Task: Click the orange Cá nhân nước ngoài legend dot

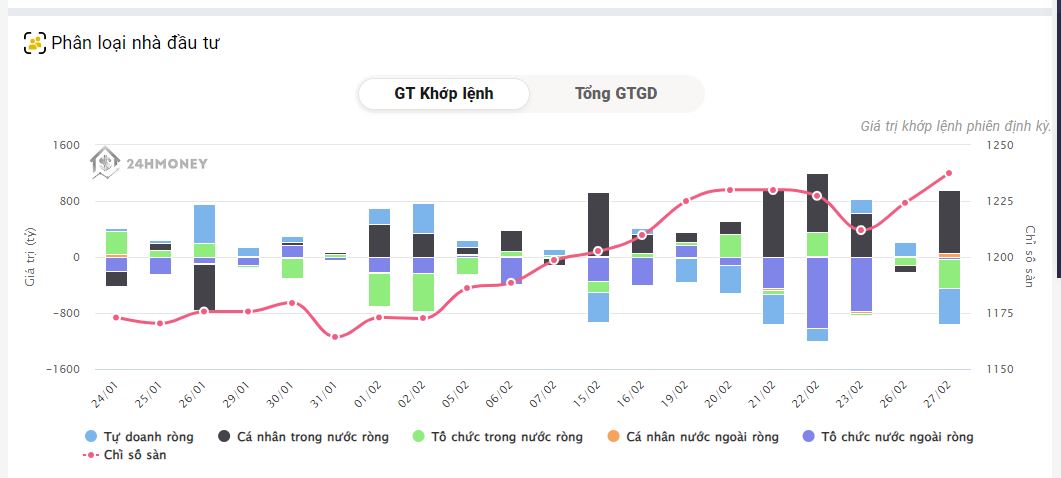Action: [613, 437]
